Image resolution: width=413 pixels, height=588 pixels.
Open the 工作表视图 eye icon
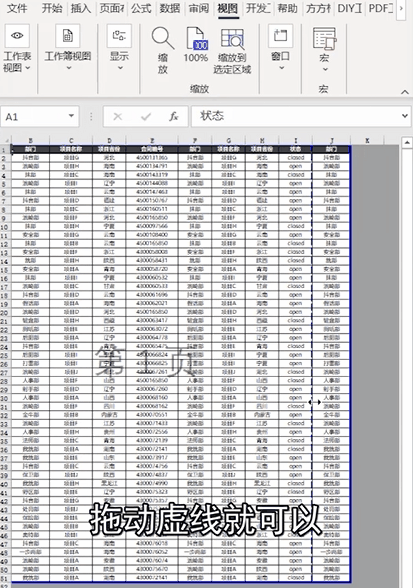click(17, 36)
